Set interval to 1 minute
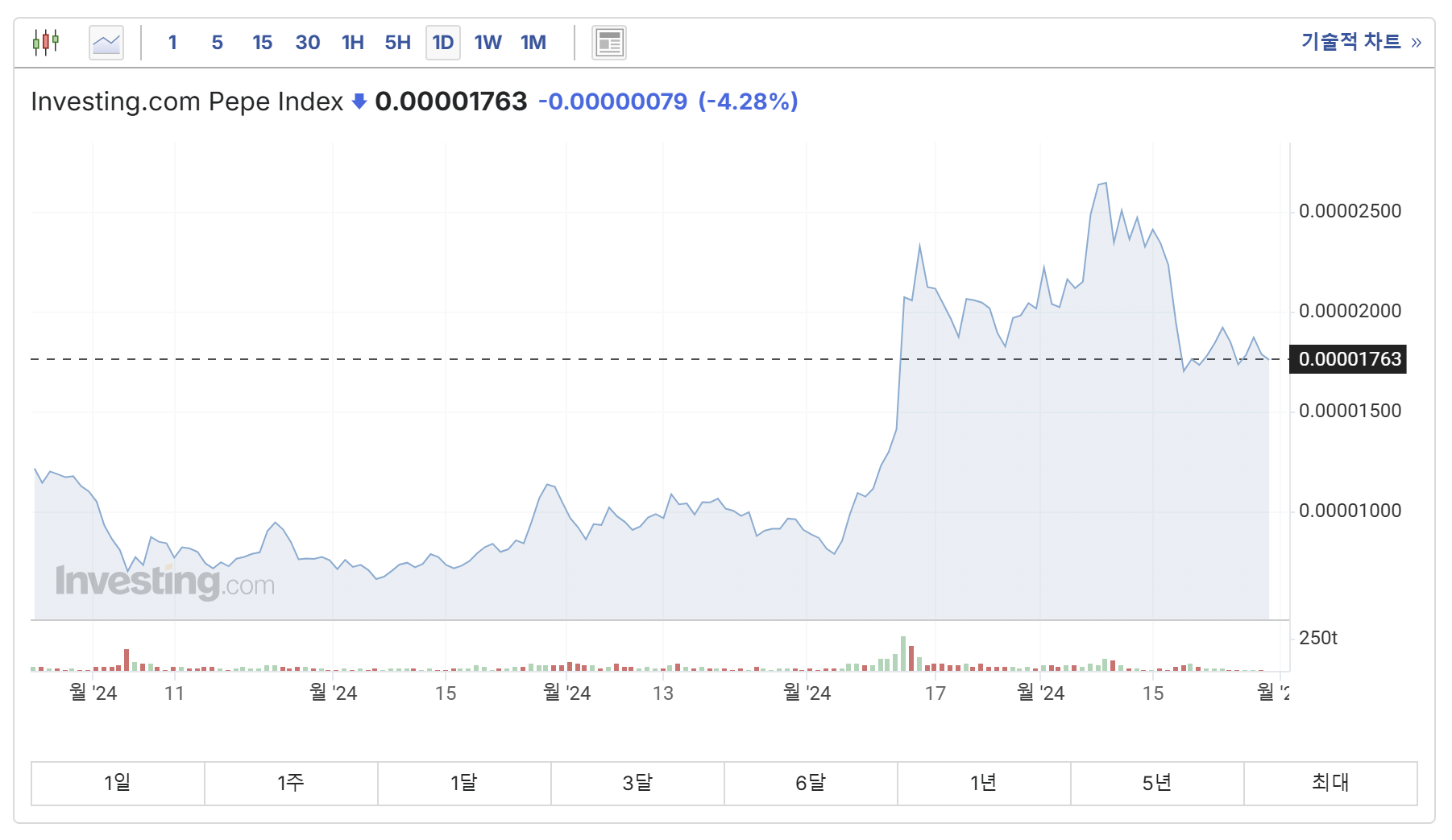Image resolution: width=1452 pixels, height=840 pixels. pos(172,43)
